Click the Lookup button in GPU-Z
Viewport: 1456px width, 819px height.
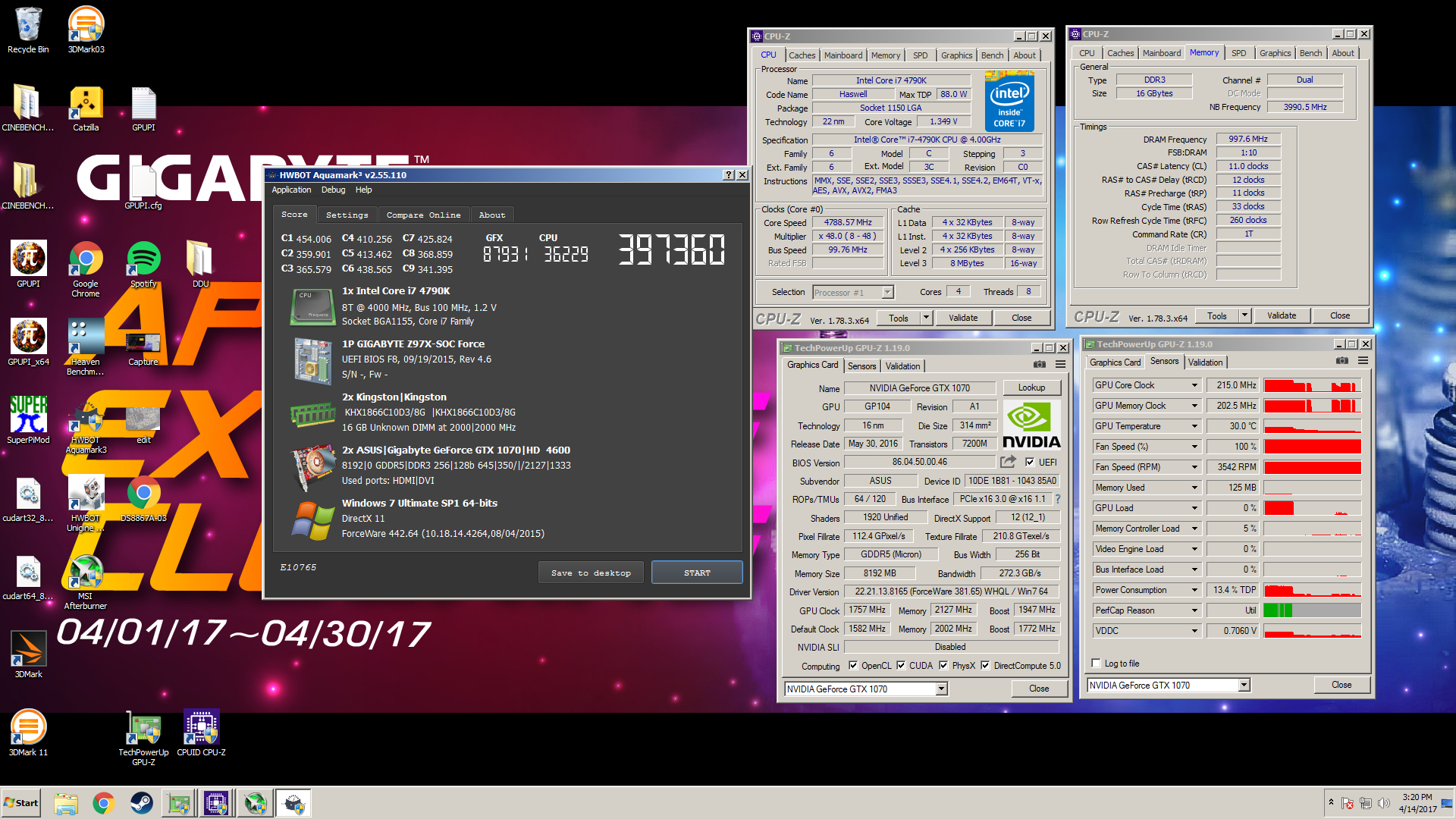point(1031,388)
